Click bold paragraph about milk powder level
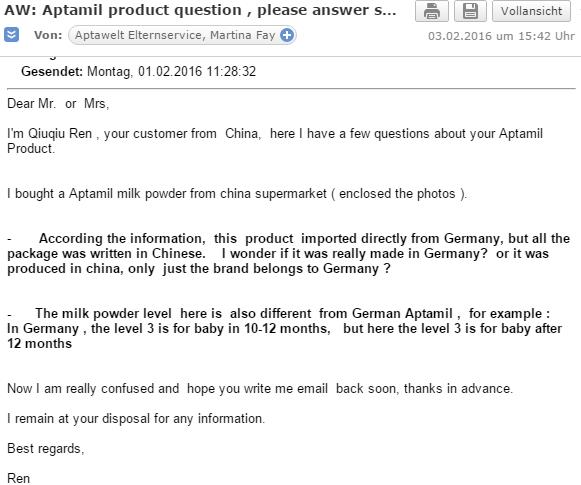 [285, 328]
